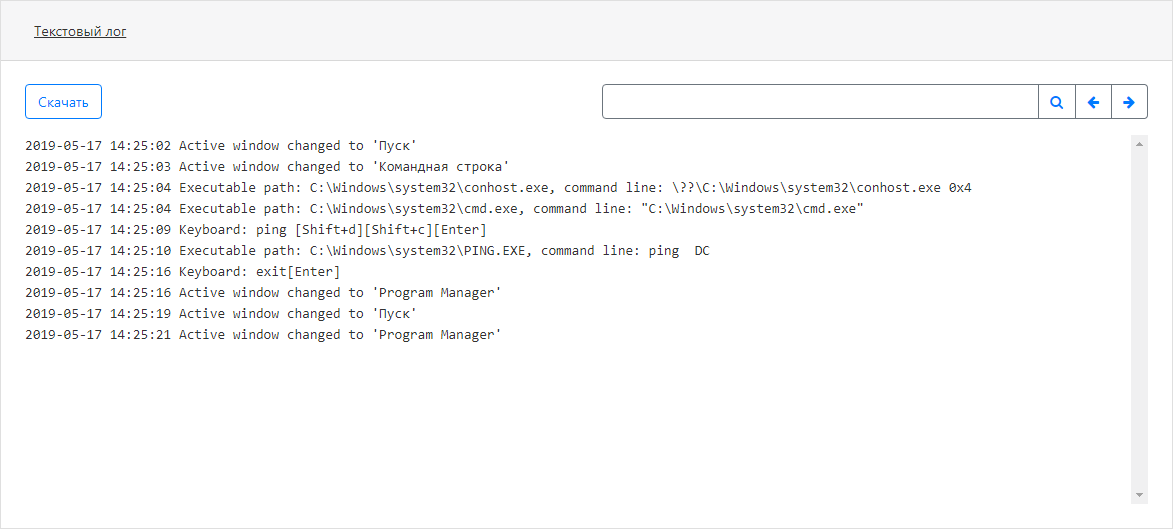This screenshot has height=529, width=1173.
Task: Click the conhost.exe executable path entry
Action: pyautogui.click(x=498, y=188)
